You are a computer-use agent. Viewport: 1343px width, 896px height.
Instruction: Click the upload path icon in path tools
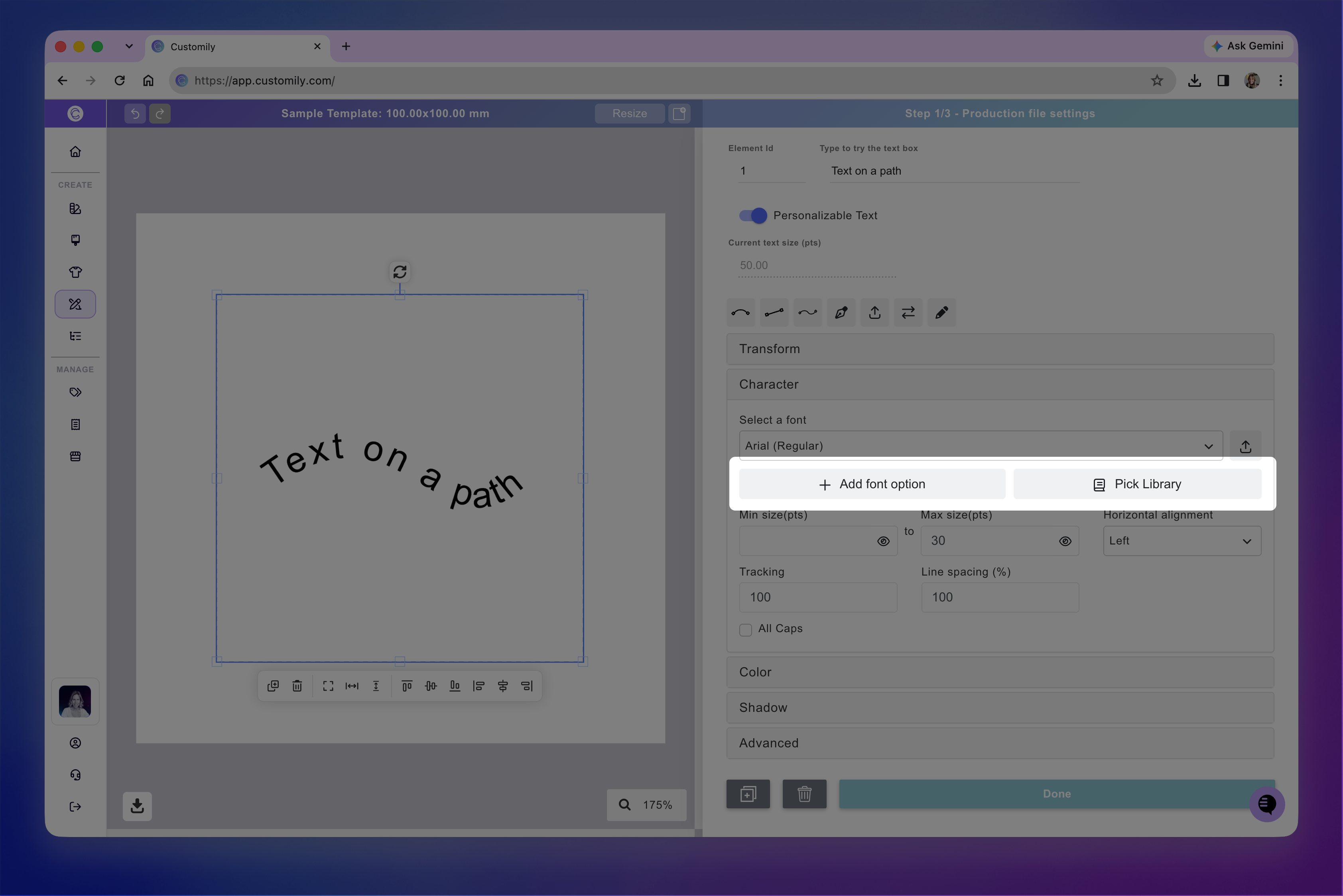tap(875, 312)
